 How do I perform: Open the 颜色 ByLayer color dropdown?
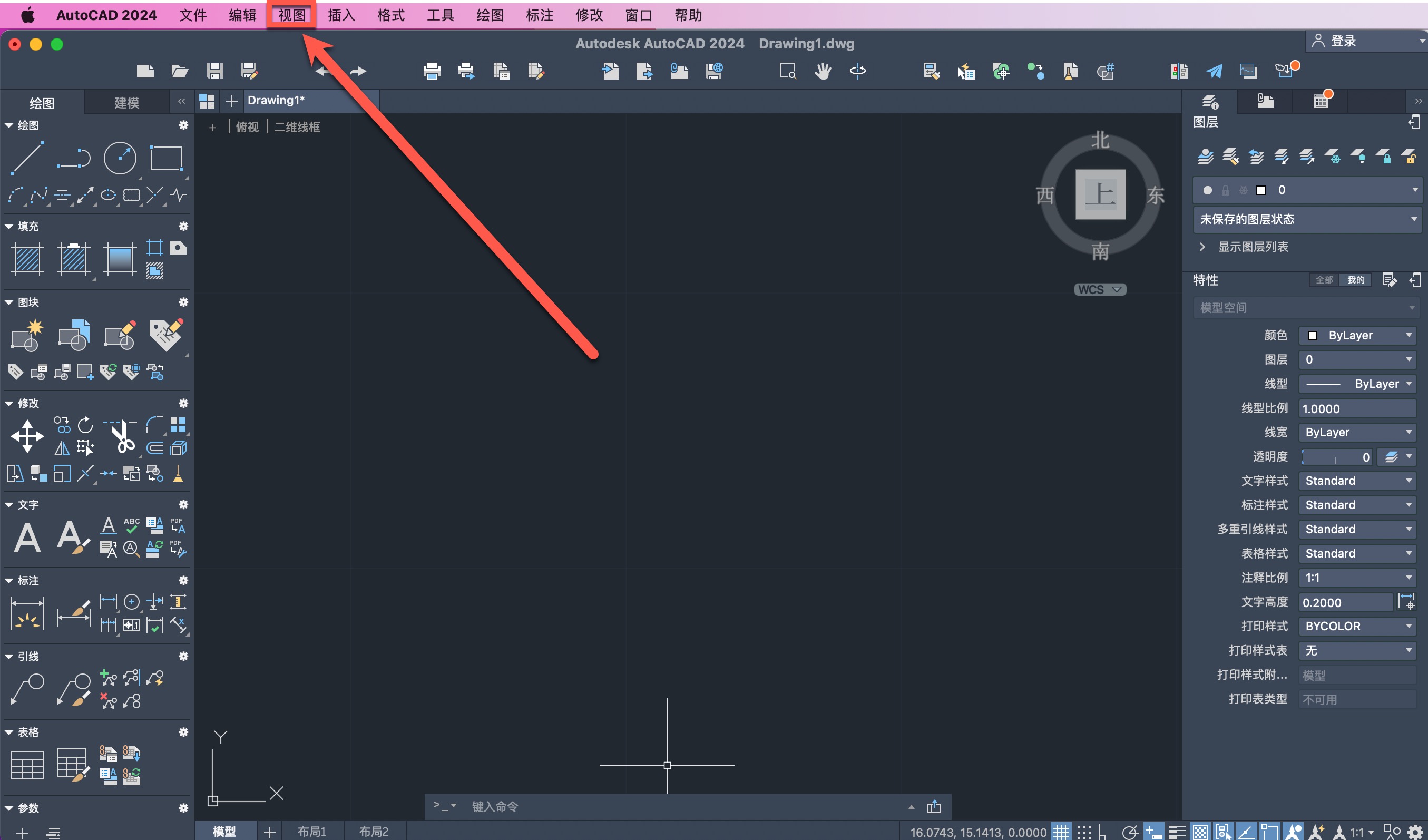(x=1357, y=335)
